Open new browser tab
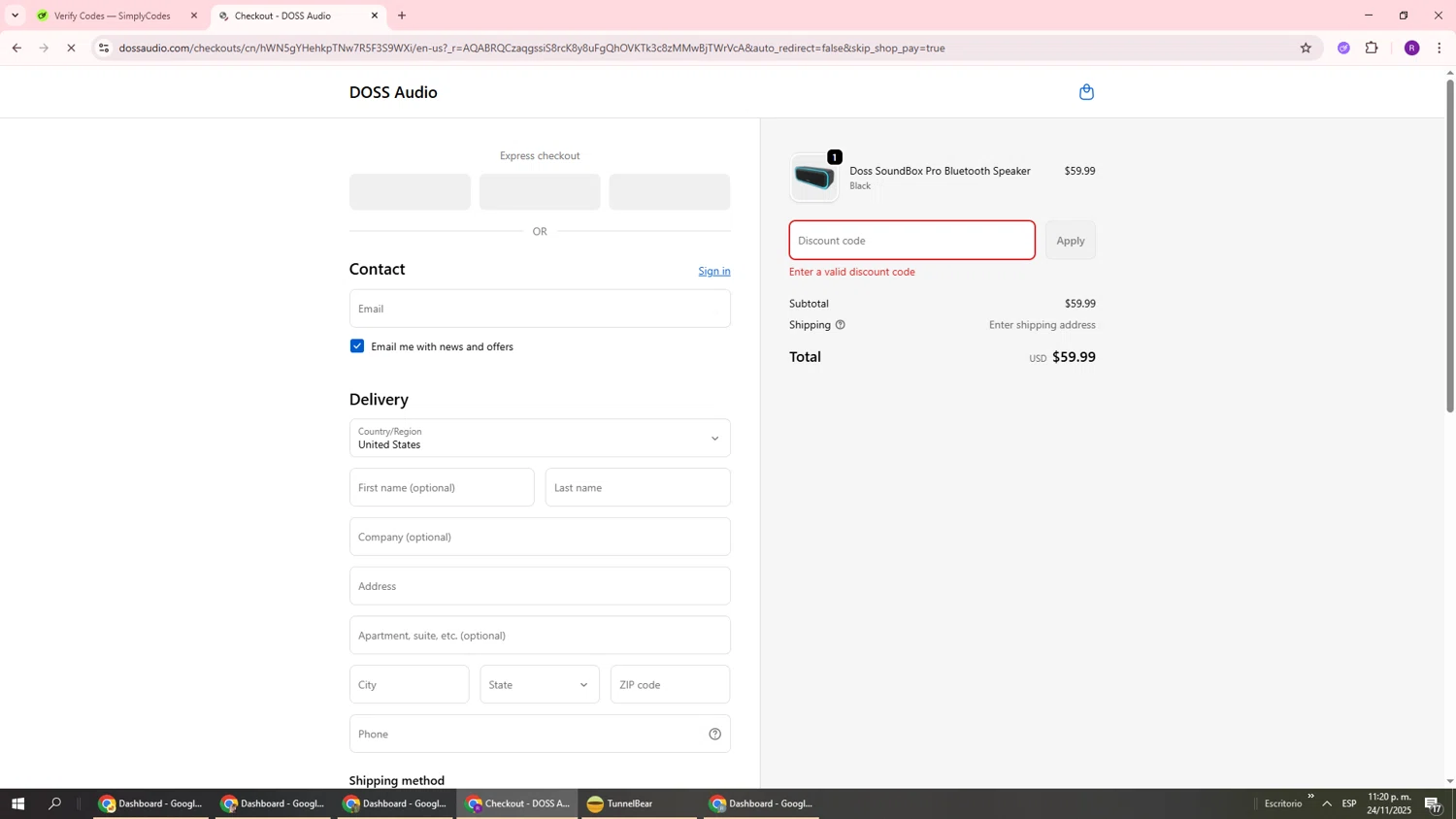 (x=402, y=16)
